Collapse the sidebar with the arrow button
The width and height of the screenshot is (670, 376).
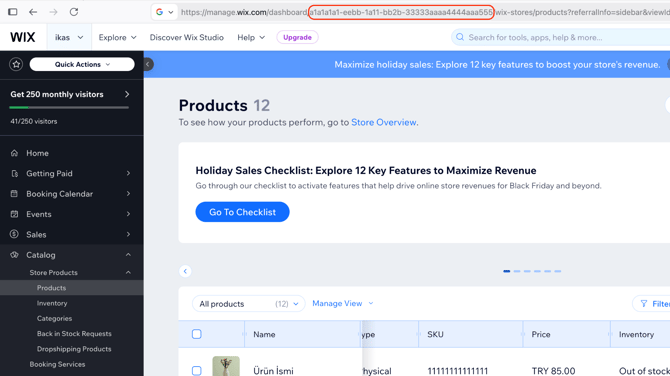click(148, 65)
